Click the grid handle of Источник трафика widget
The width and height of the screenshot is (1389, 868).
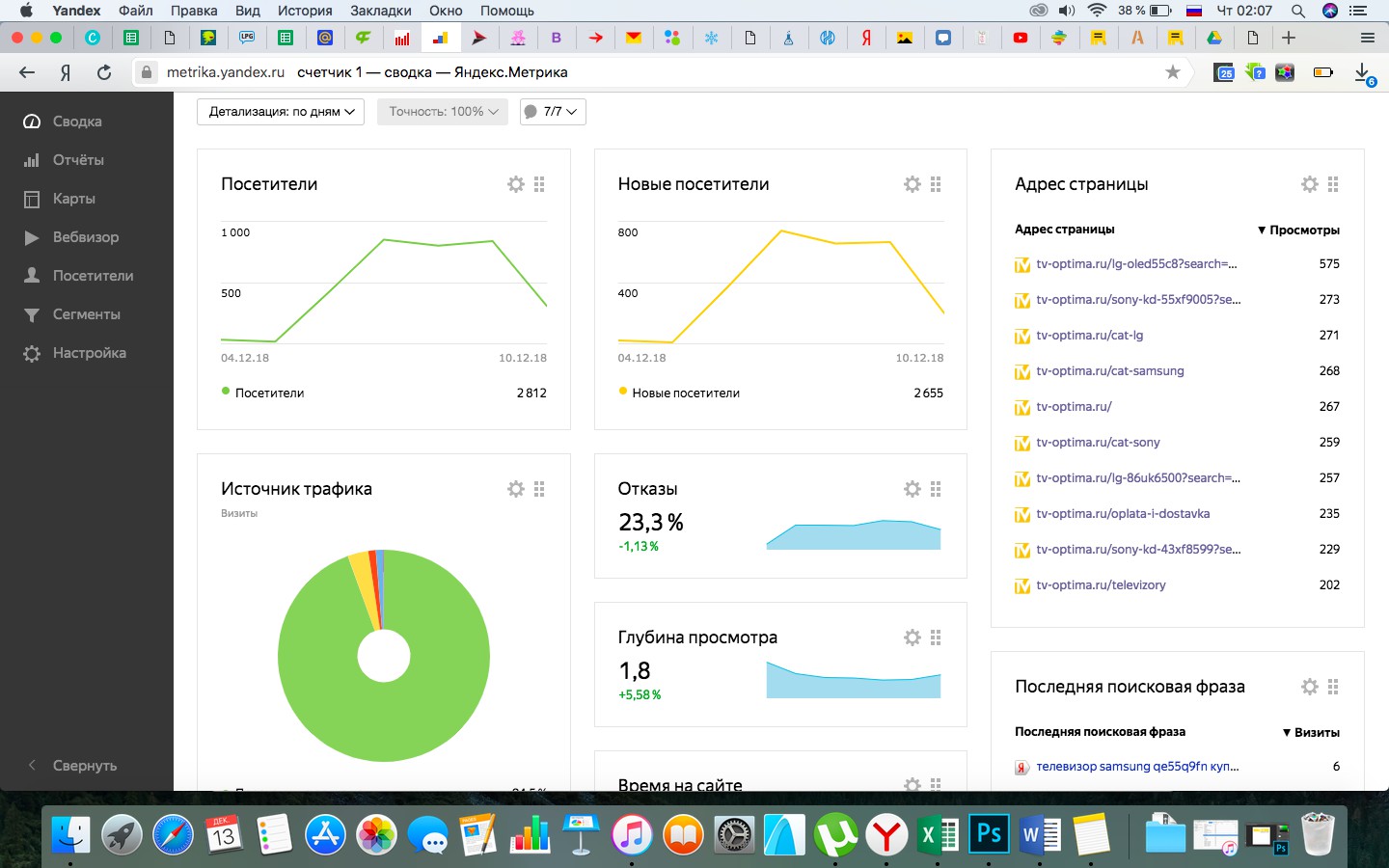tap(539, 489)
